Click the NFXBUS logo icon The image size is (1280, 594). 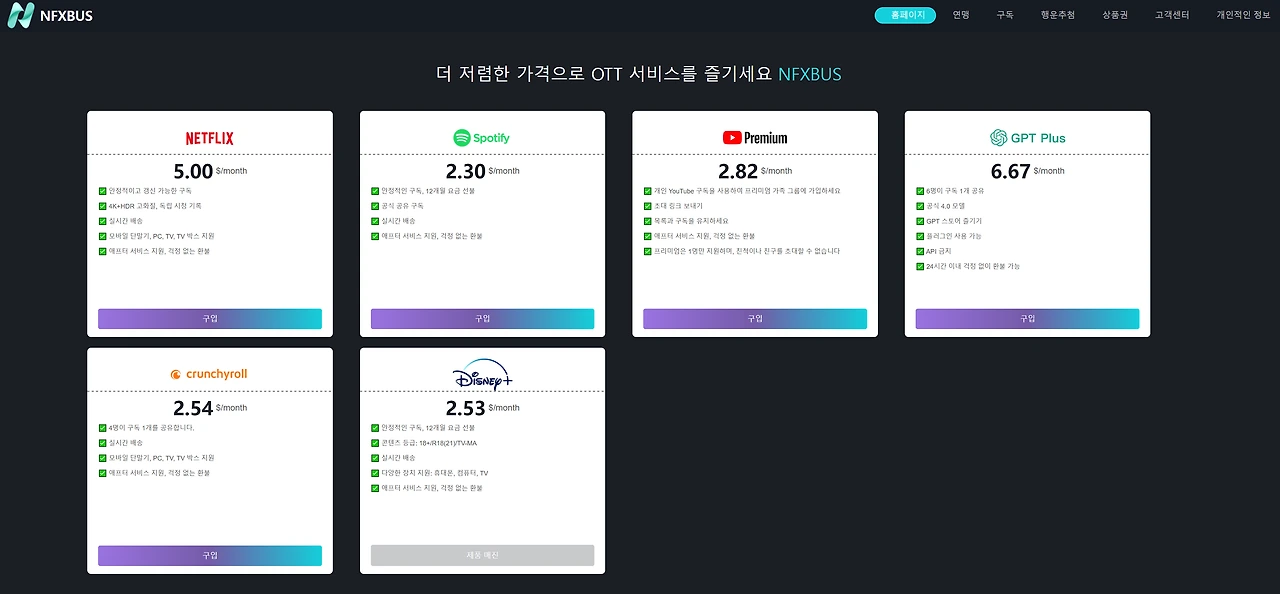coord(20,15)
